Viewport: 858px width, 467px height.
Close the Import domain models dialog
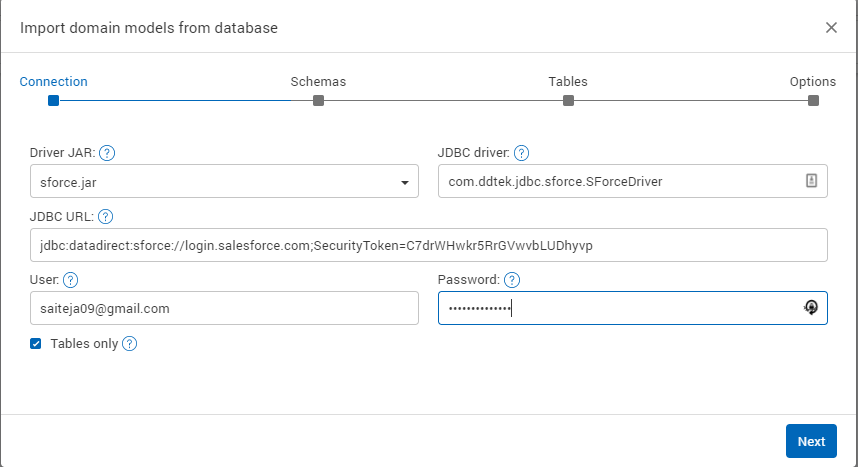831,27
